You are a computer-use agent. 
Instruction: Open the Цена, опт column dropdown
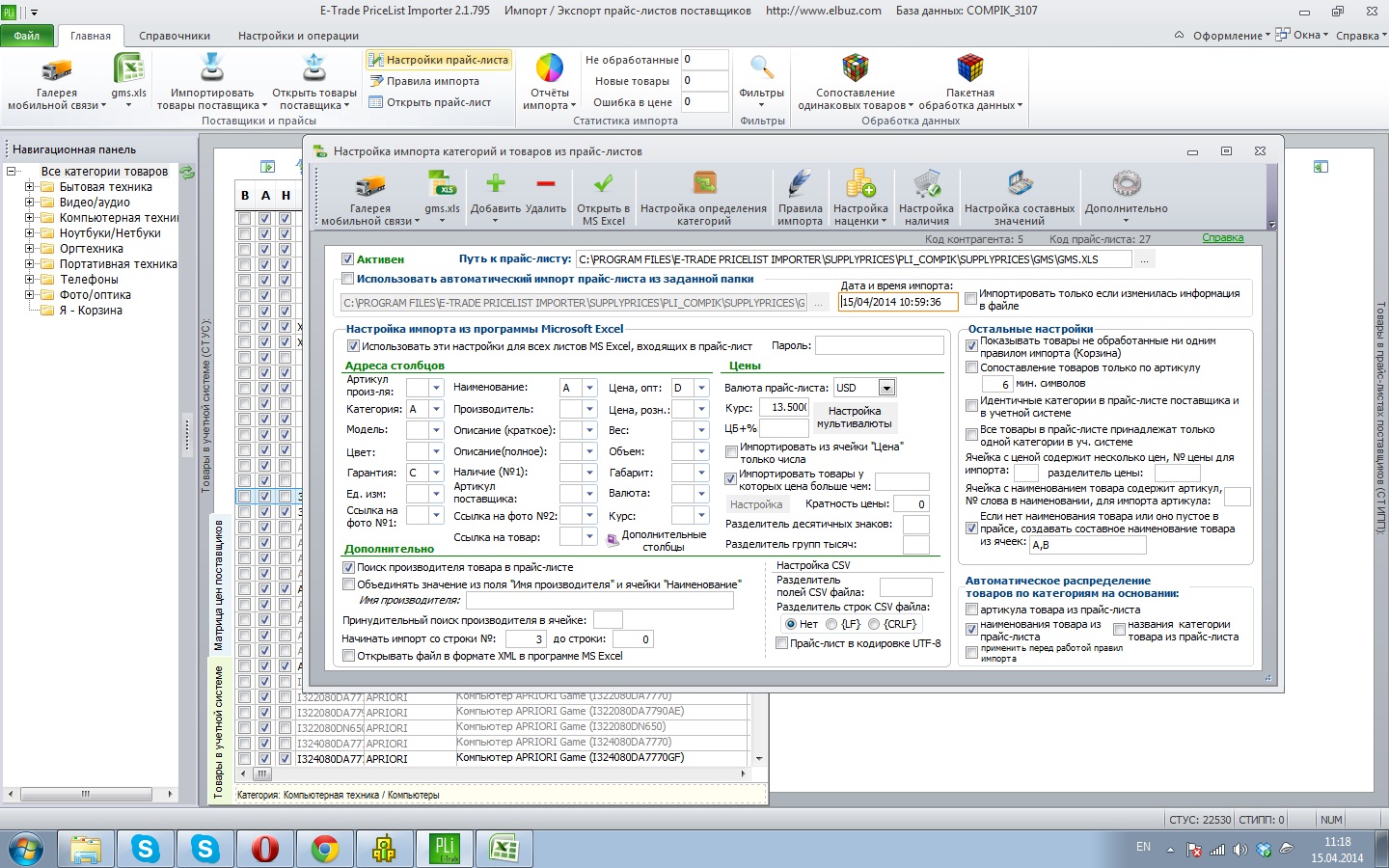[702, 388]
